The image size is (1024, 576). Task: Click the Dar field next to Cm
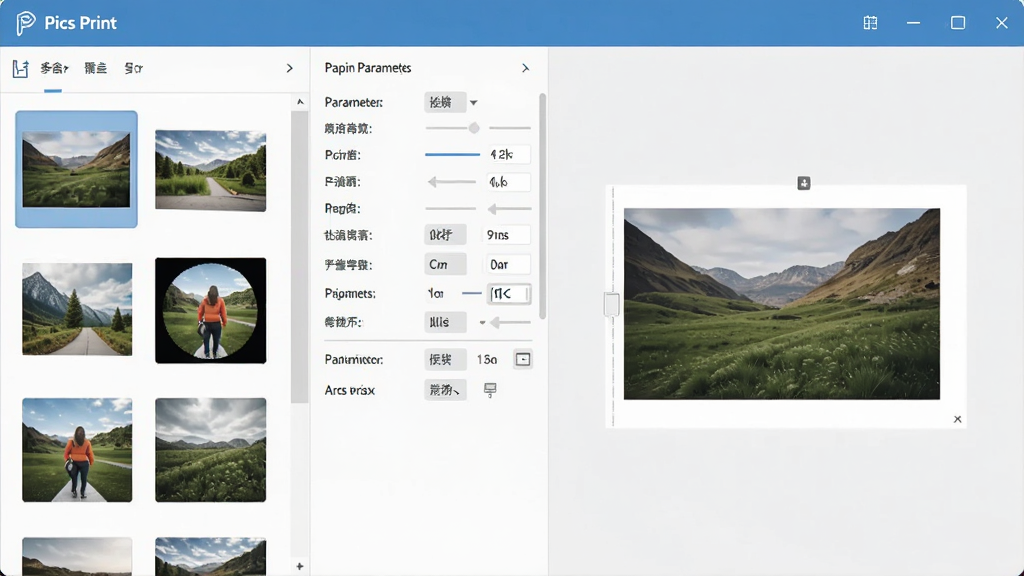pos(507,264)
